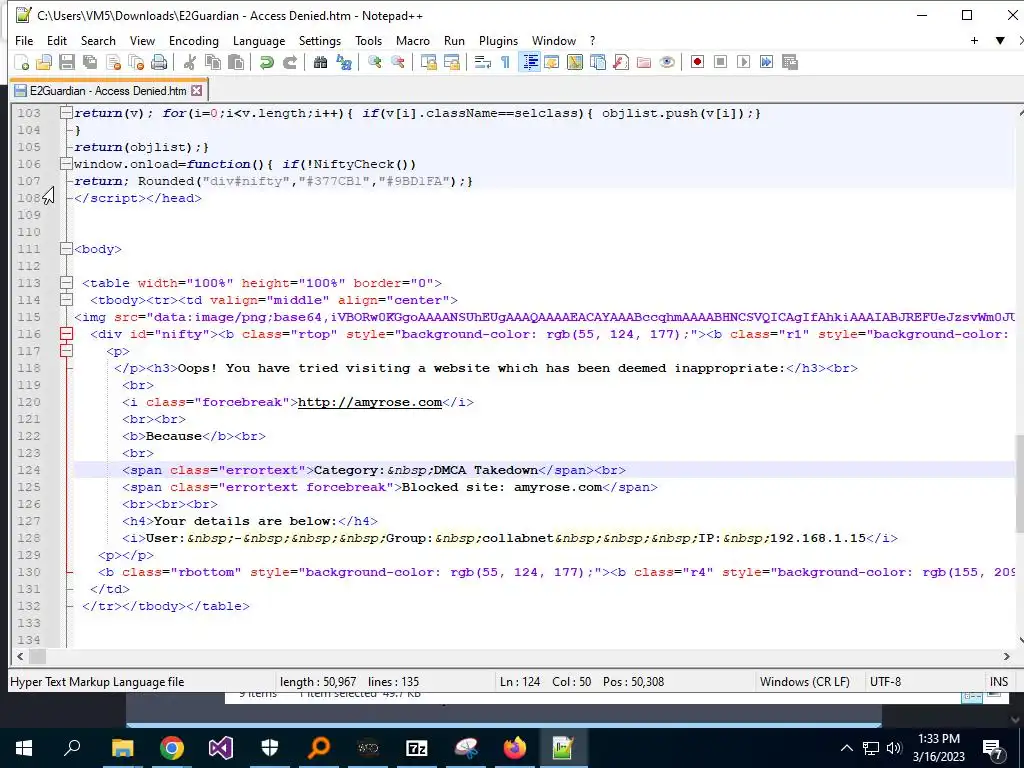Click the Copy toolbar icon
The width and height of the screenshot is (1024, 768).
point(213,62)
